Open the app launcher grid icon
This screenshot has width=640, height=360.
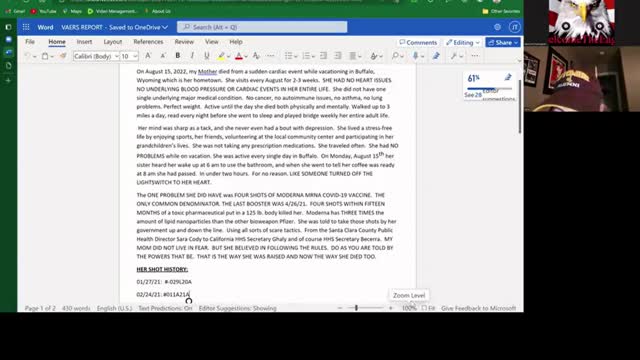pos(26,27)
